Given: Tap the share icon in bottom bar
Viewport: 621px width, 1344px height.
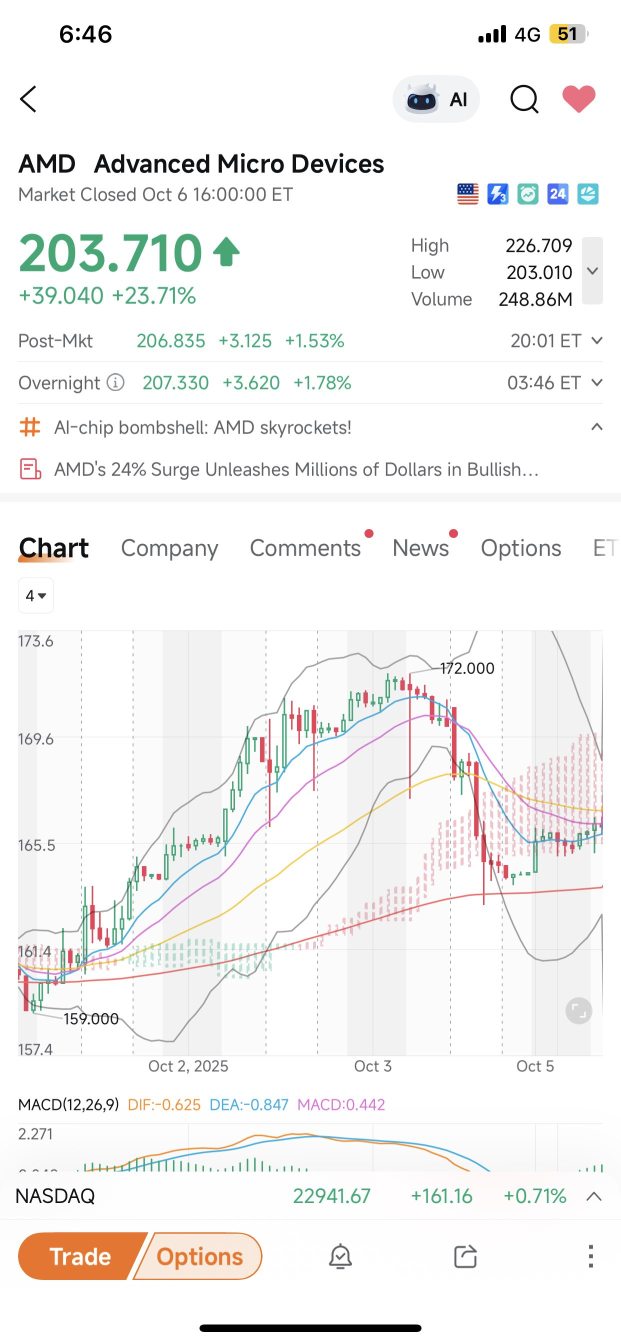Looking at the screenshot, I should tap(465, 1256).
